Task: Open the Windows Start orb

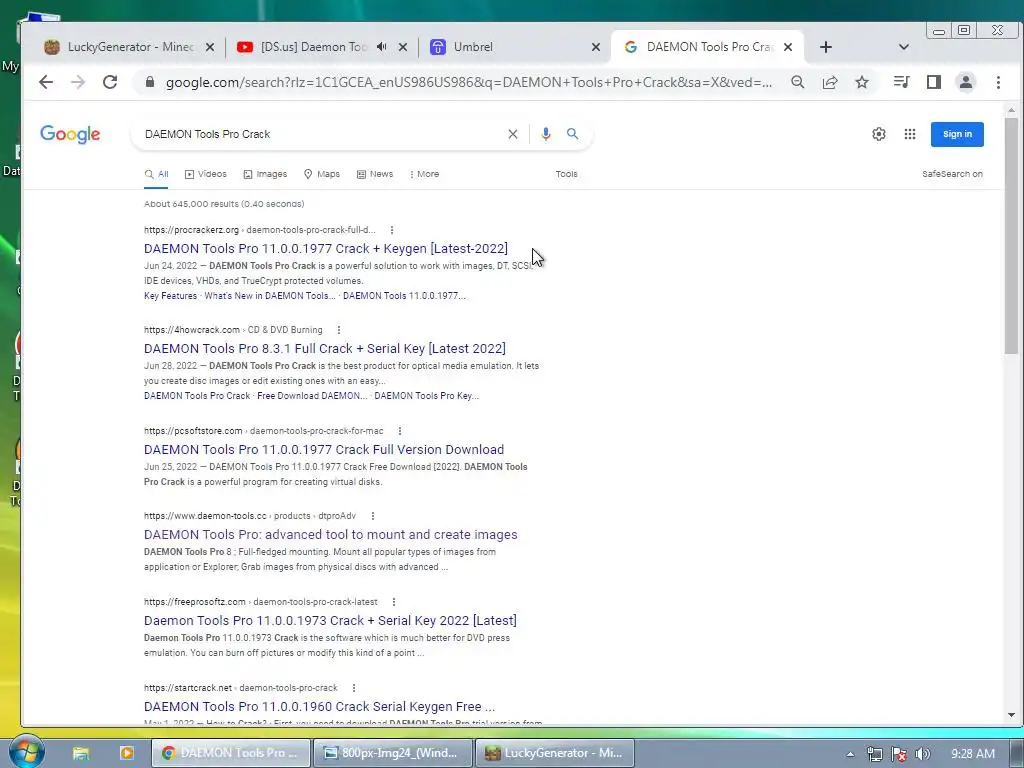Action: (26, 752)
